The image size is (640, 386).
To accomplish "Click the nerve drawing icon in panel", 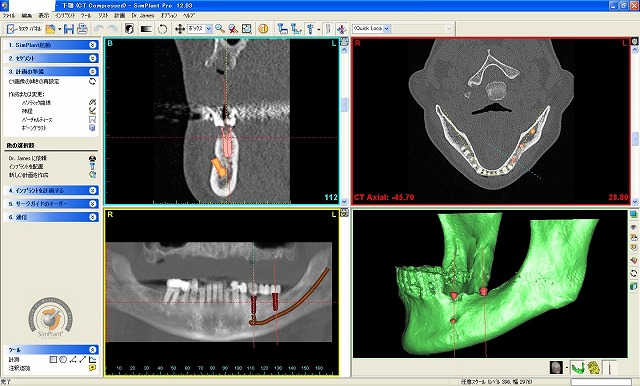I will pyautogui.click(x=93, y=111).
